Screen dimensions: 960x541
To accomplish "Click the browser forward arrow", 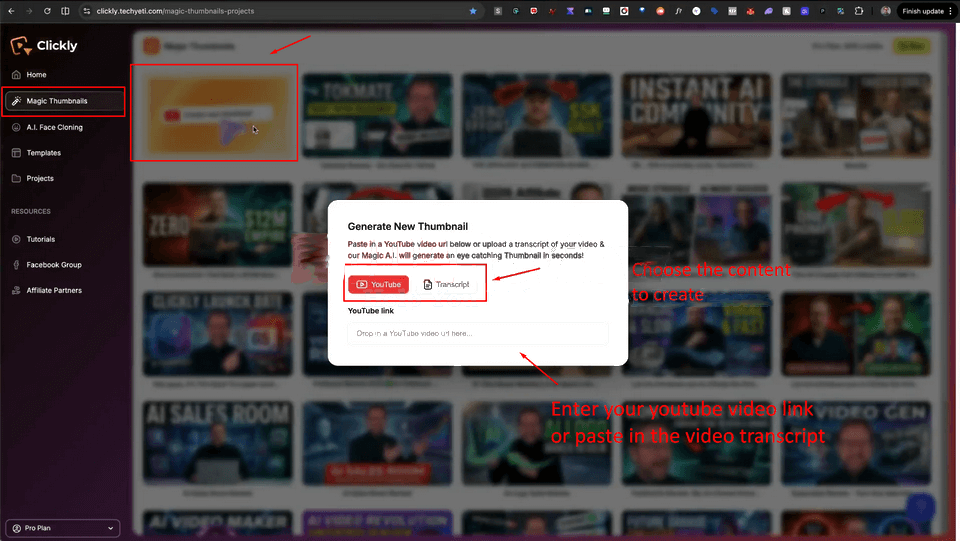I will coord(29,11).
